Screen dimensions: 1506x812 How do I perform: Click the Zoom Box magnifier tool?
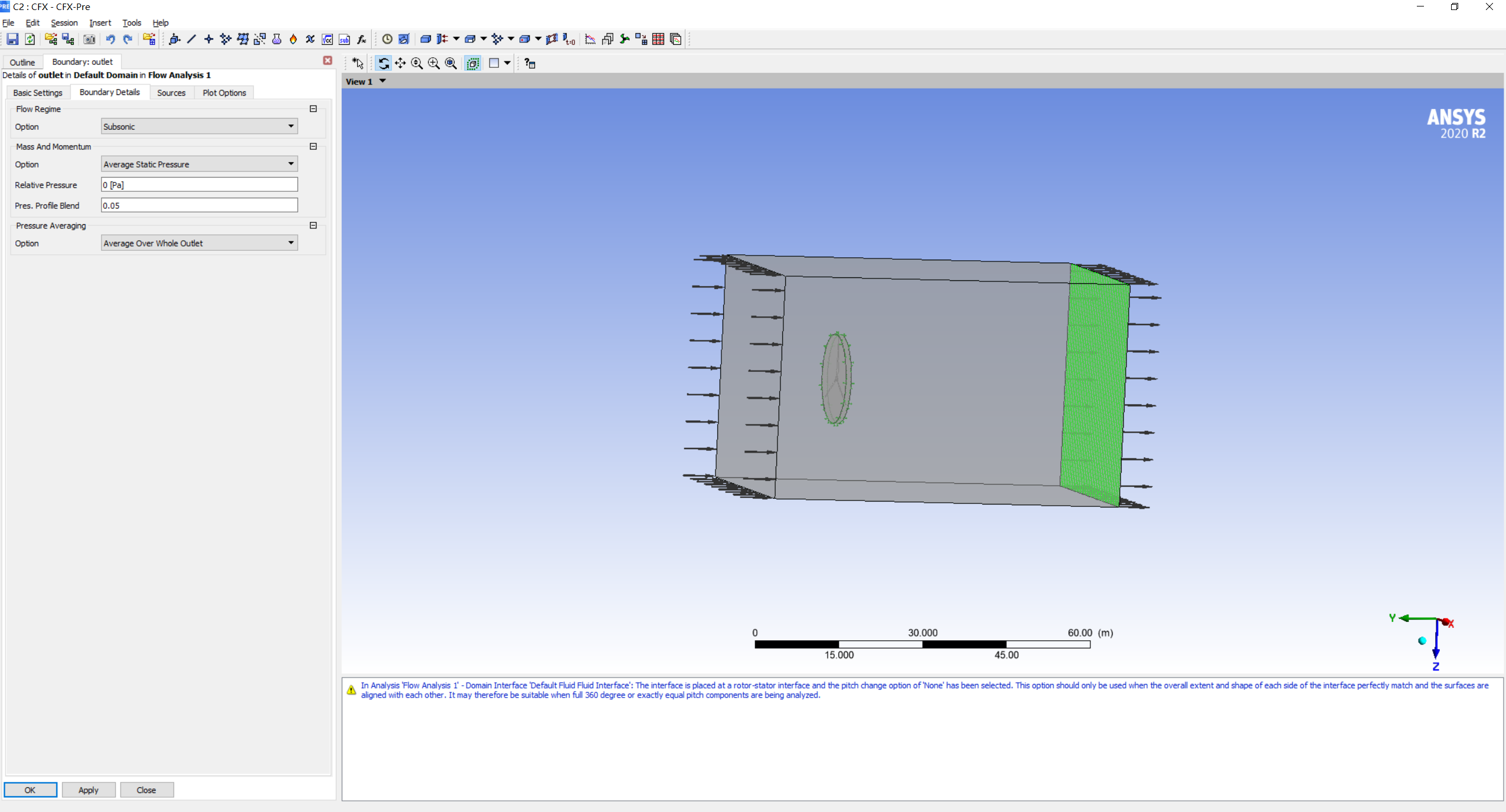[434, 63]
